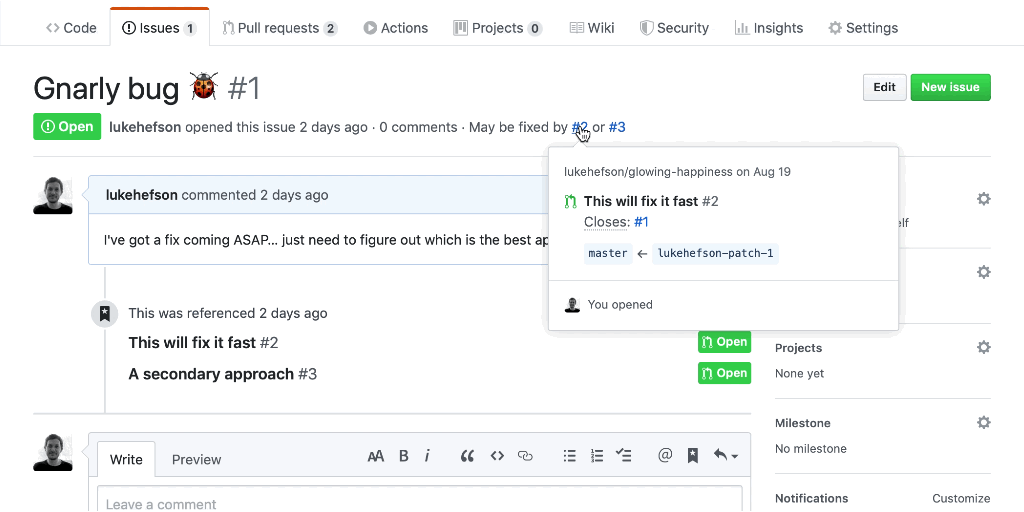Click lukehefson name in comment header
This screenshot has height=512, width=1024.
[x=142, y=195]
